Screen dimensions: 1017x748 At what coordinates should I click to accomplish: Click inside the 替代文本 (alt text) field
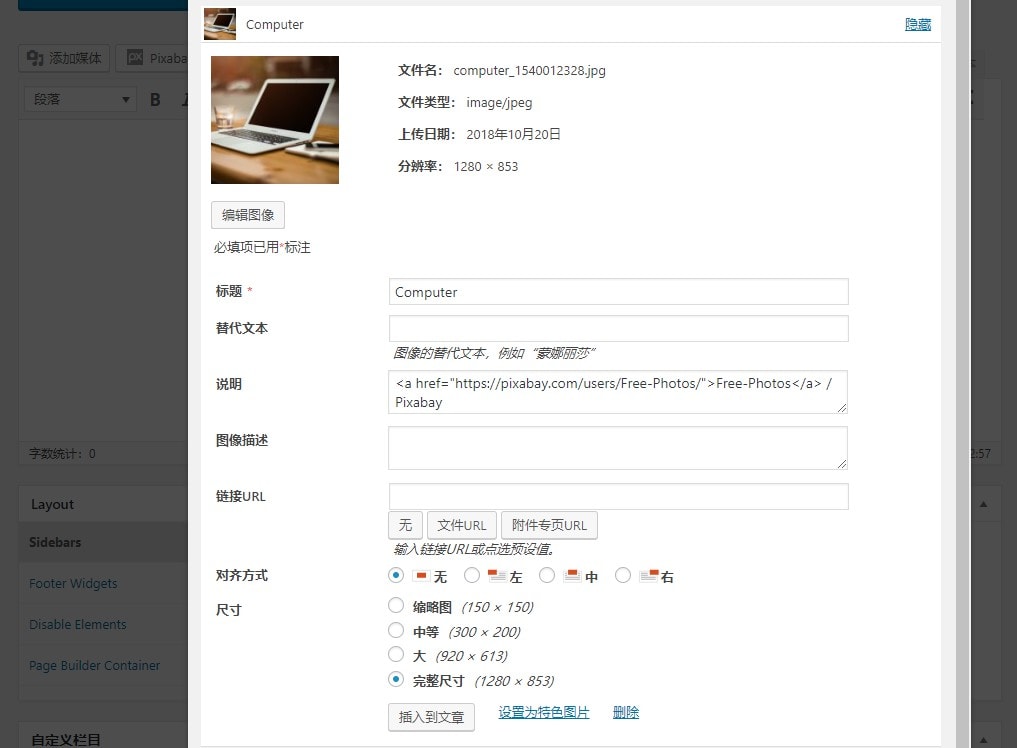[x=617, y=328]
